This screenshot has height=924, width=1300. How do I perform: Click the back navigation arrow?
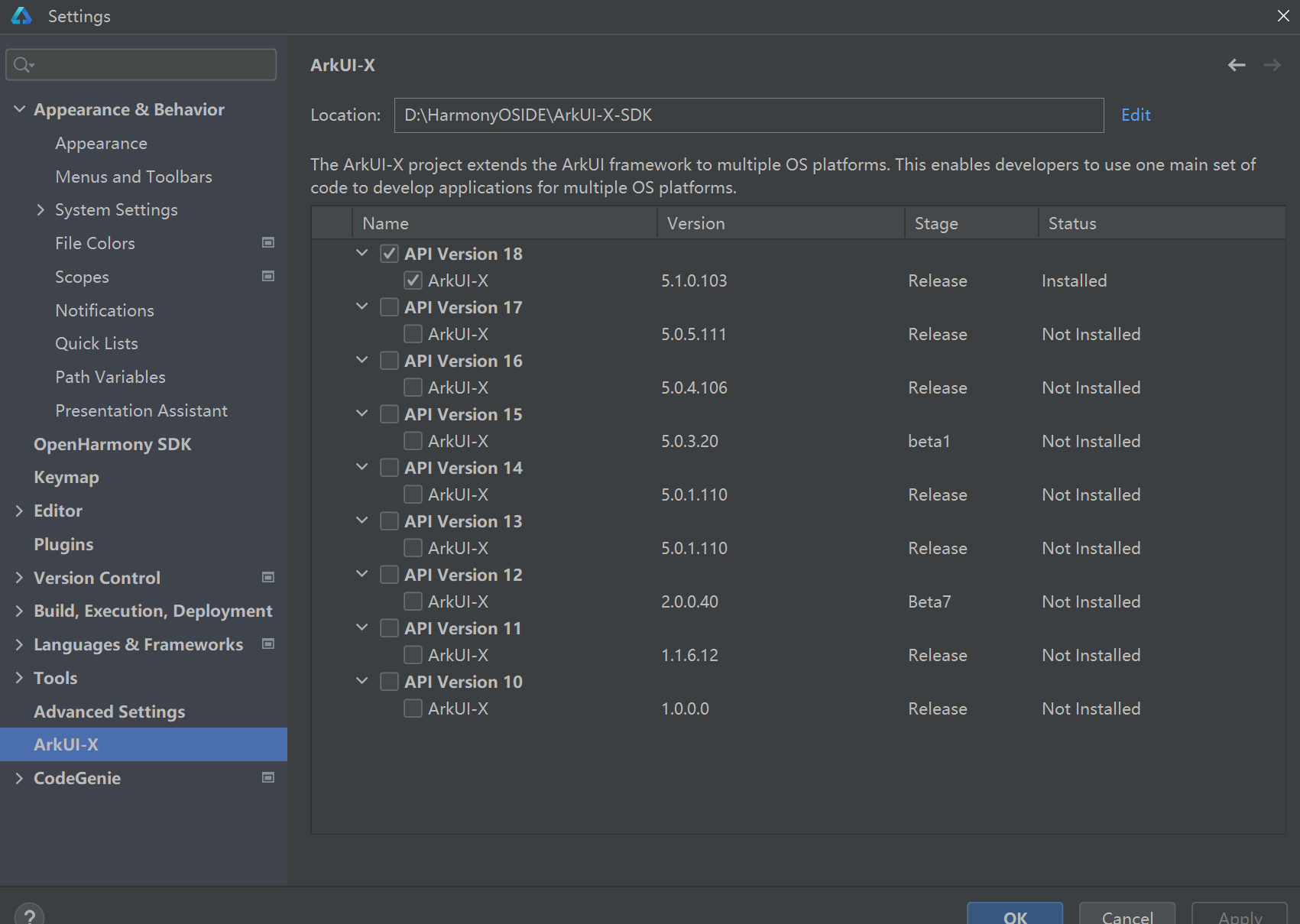pyautogui.click(x=1237, y=66)
